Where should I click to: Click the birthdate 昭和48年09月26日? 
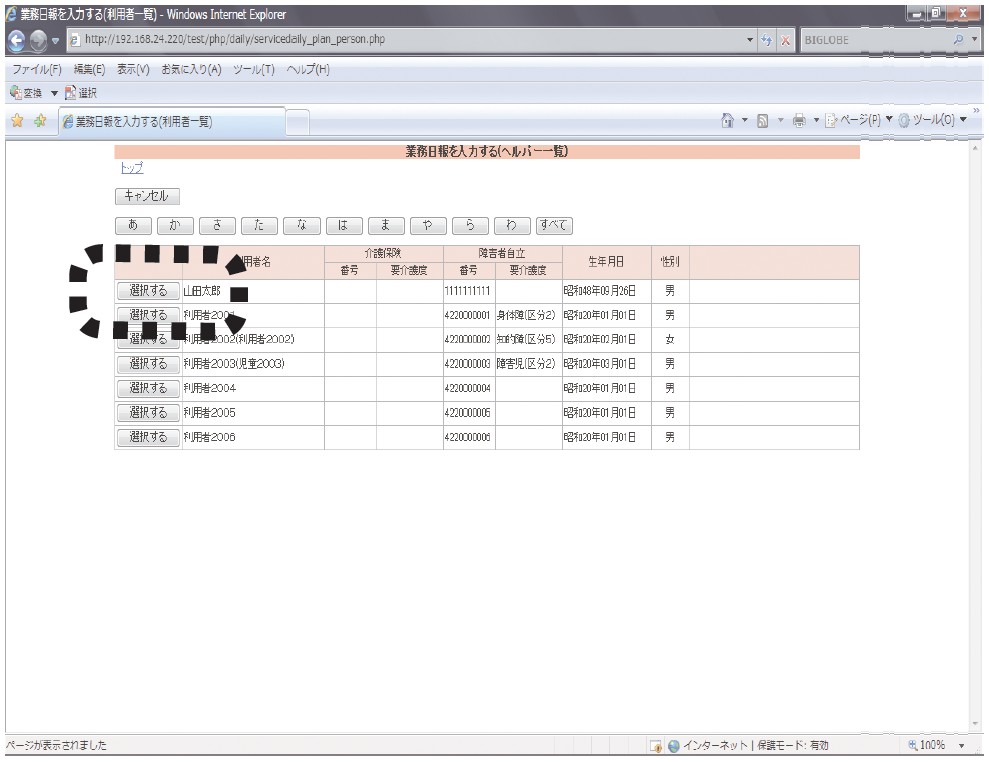tap(600, 291)
